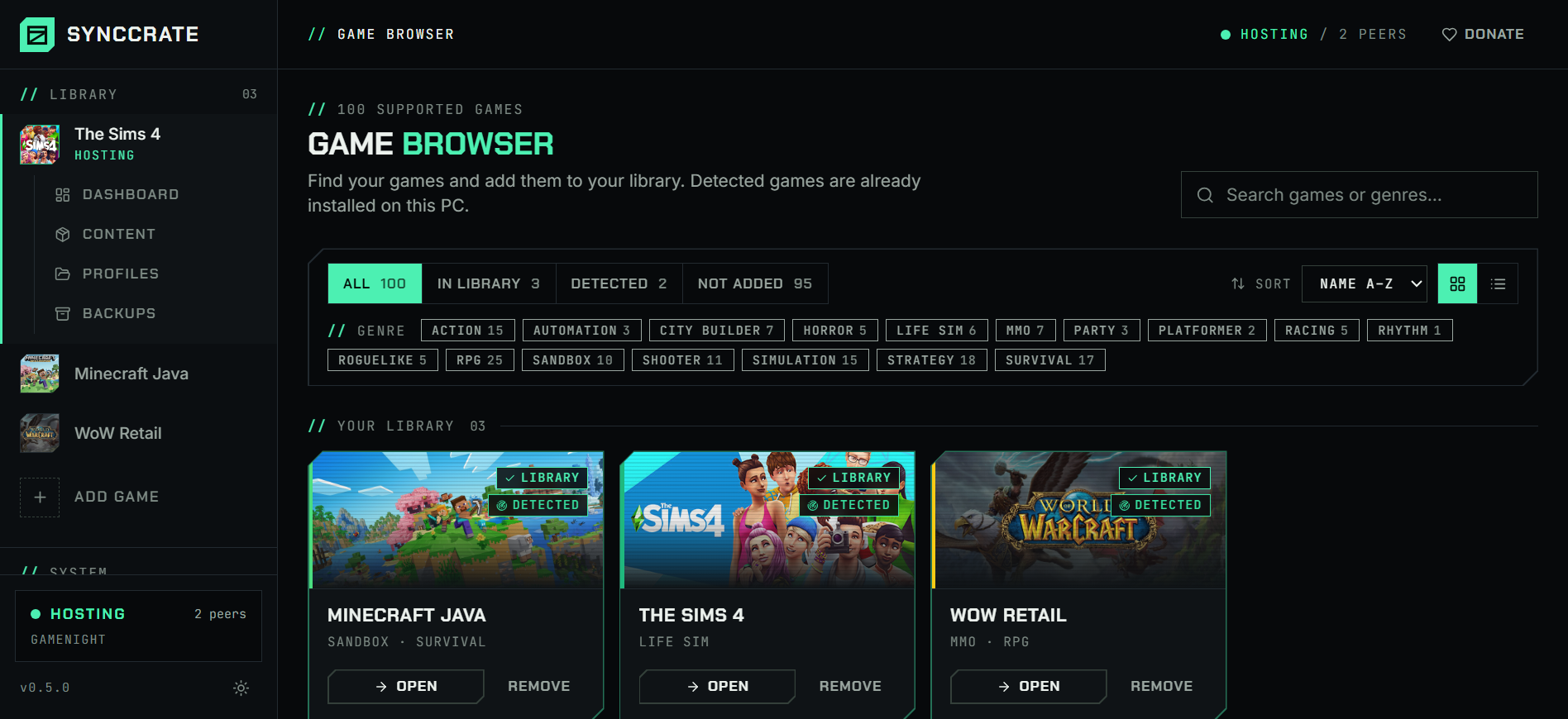Select The Sims 4 in the library sidebar

coord(139,144)
